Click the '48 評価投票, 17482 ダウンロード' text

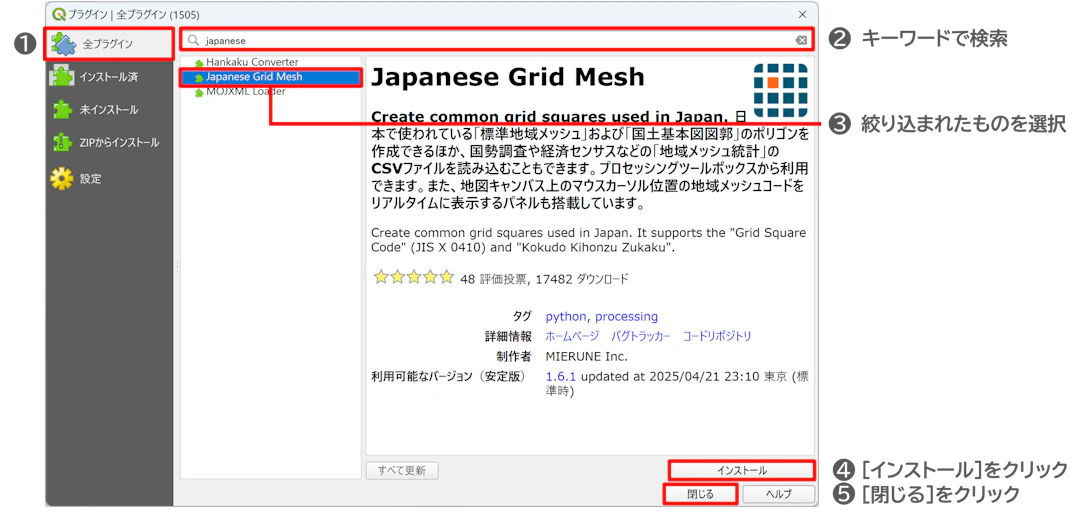coord(544,279)
